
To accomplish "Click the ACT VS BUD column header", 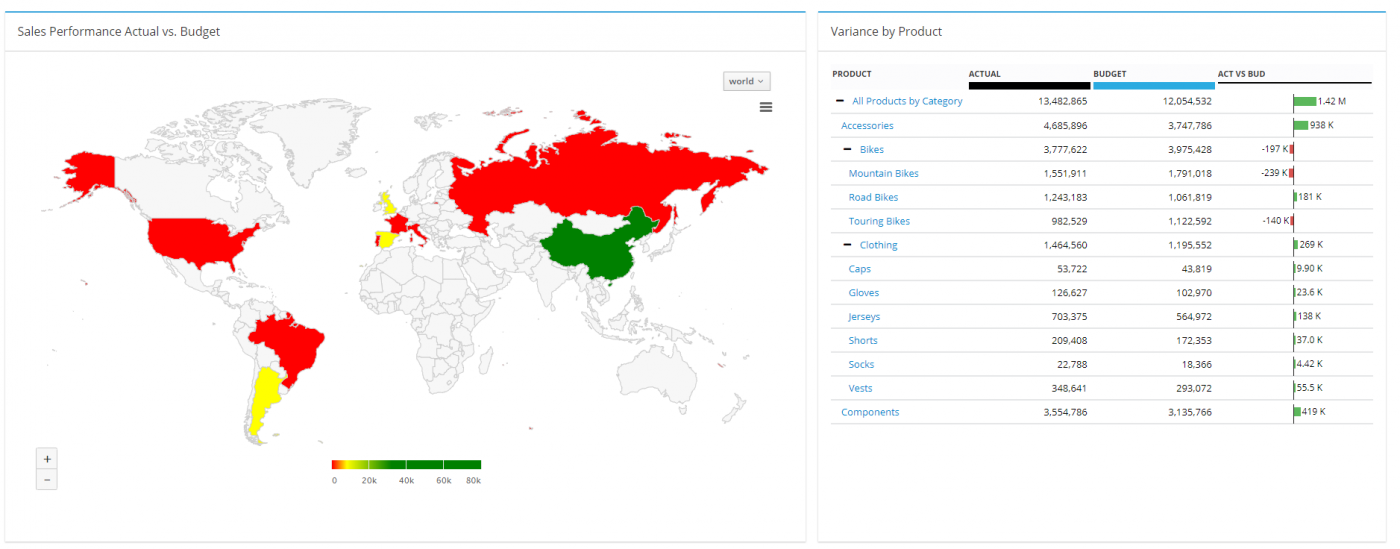I will [1241, 74].
